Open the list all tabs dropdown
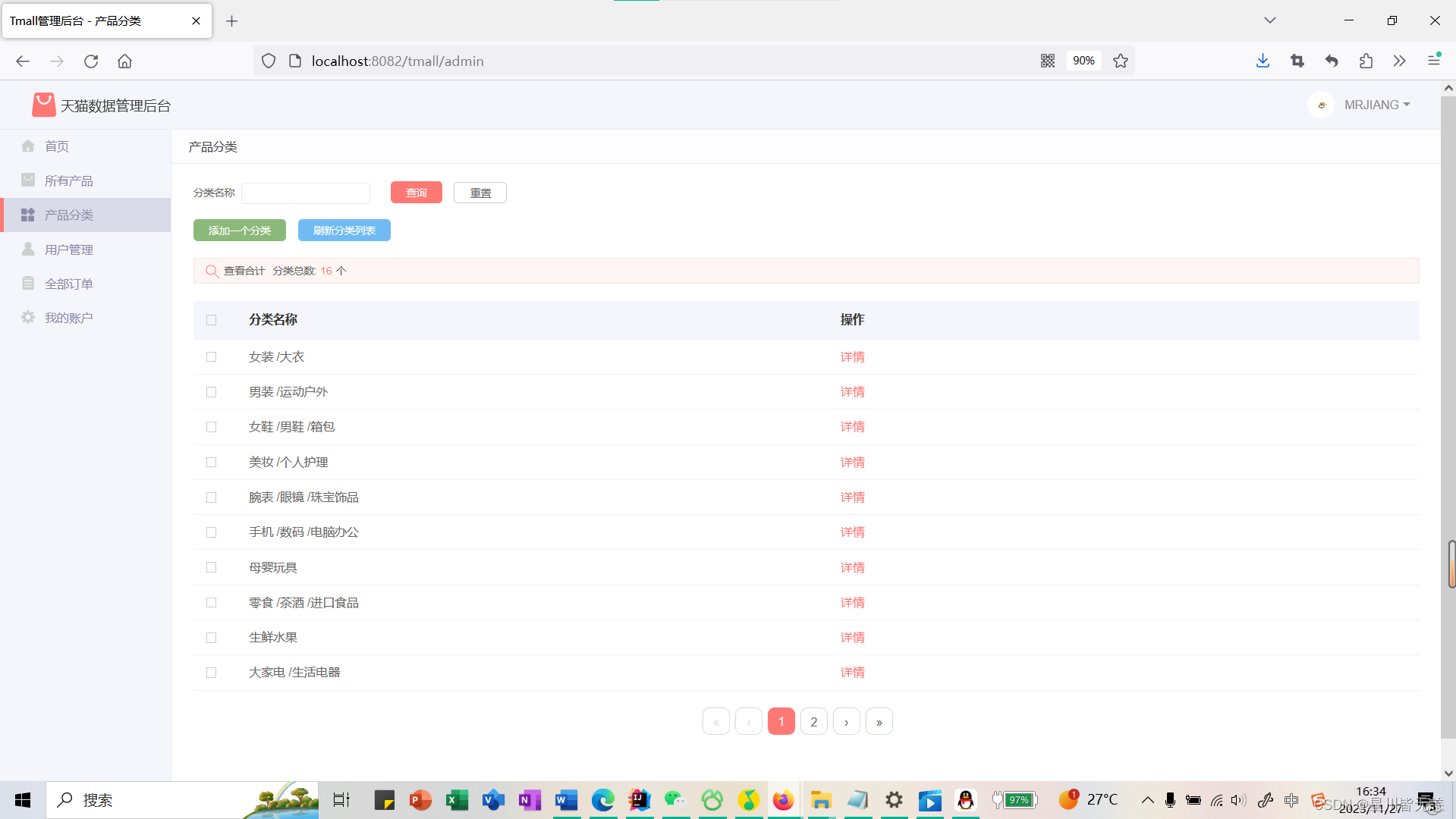Image resolution: width=1456 pixels, height=819 pixels. [1270, 20]
